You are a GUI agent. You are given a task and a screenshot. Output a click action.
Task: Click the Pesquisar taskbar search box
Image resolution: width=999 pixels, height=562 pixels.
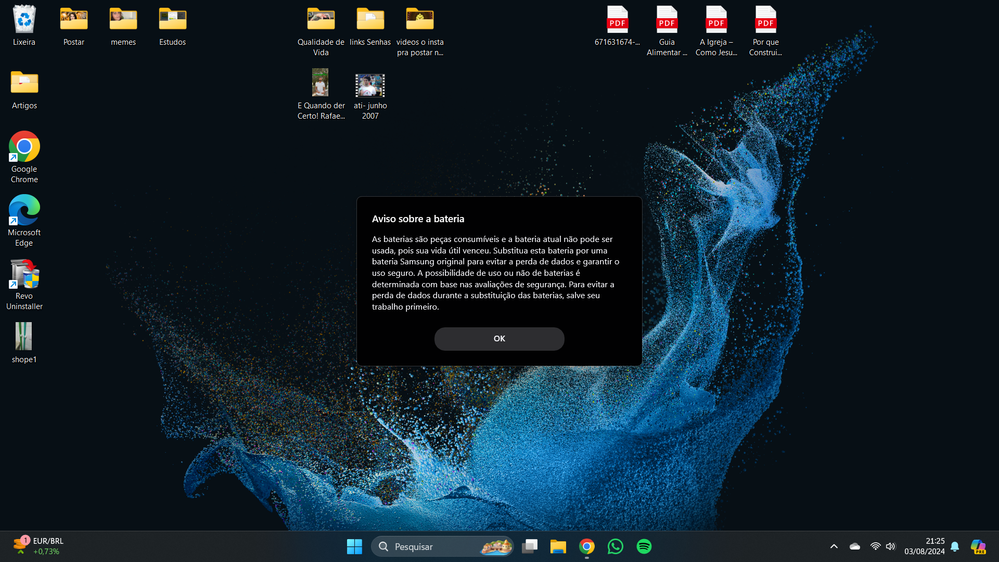(x=442, y=547)
